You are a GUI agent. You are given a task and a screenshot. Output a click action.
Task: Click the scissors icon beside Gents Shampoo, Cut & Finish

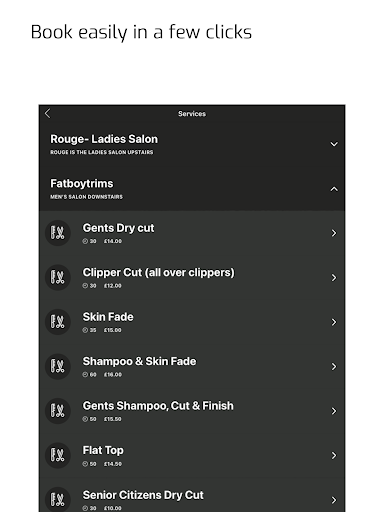coord(58,411)
